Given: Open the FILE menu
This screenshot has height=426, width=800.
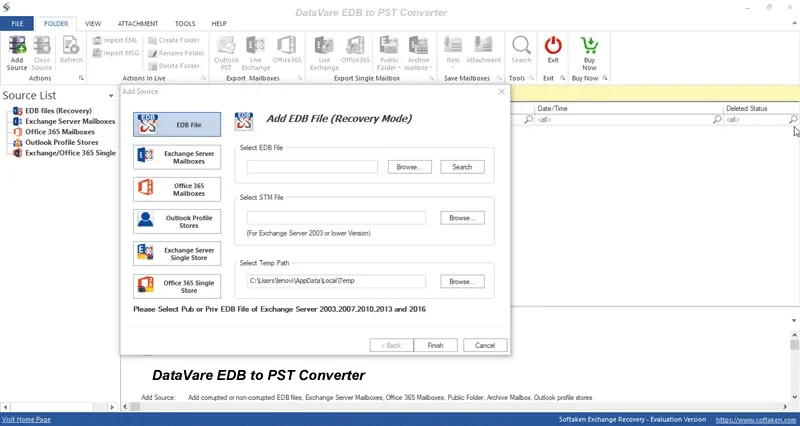Looking at the screenshot, I should (17, 23).
